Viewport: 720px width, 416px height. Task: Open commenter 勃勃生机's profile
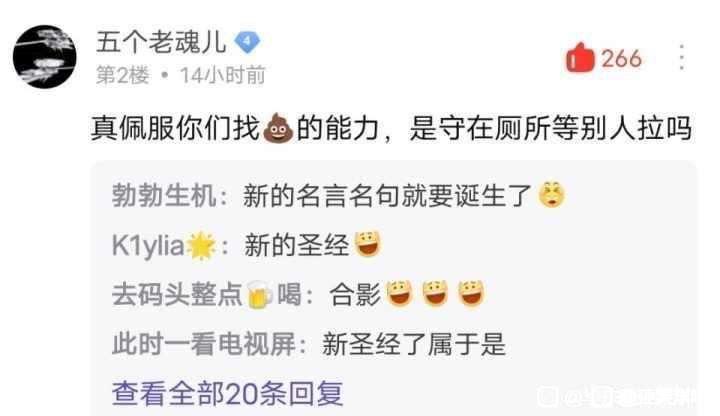164,196
